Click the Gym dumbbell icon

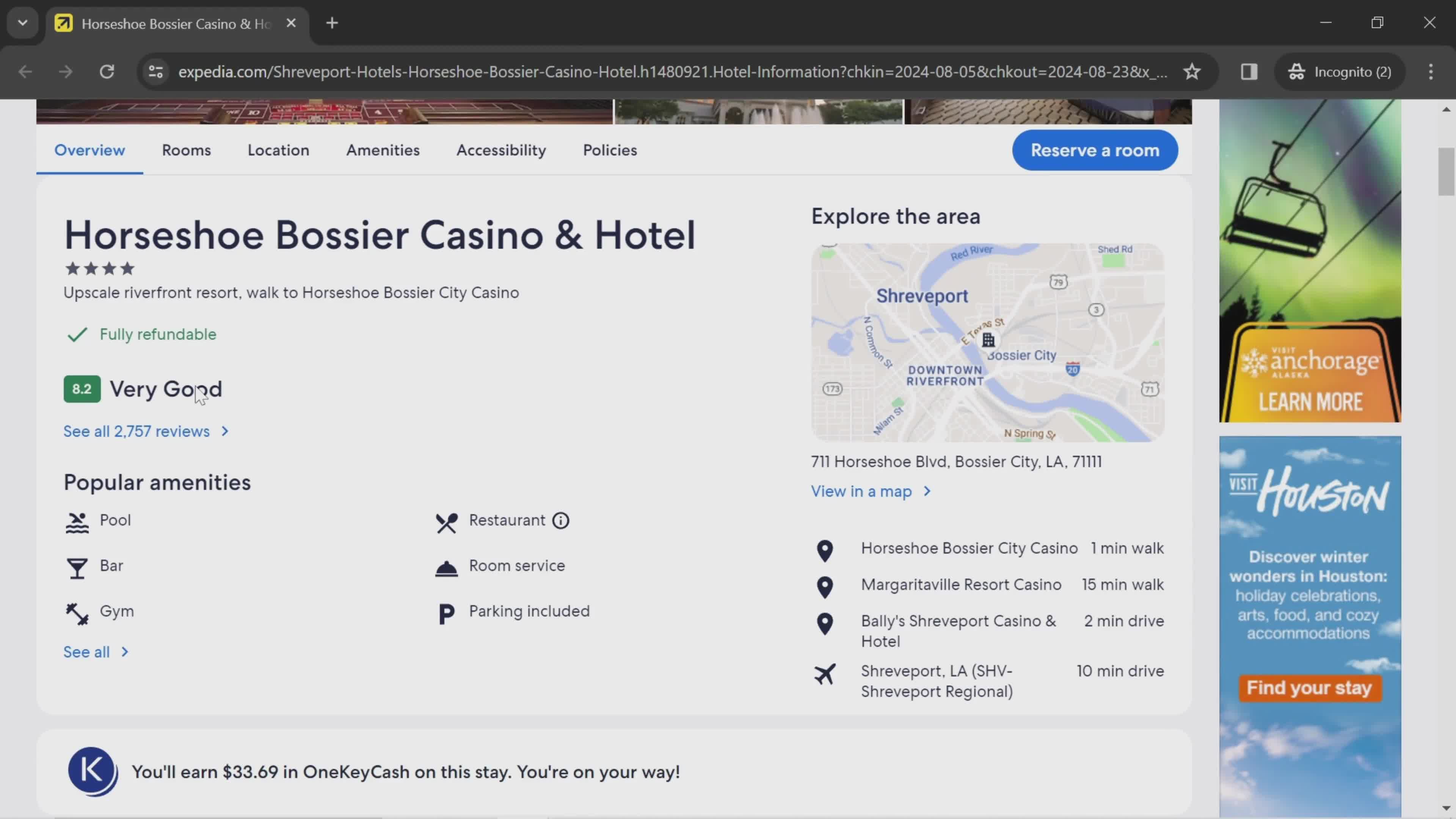(77, 614)
